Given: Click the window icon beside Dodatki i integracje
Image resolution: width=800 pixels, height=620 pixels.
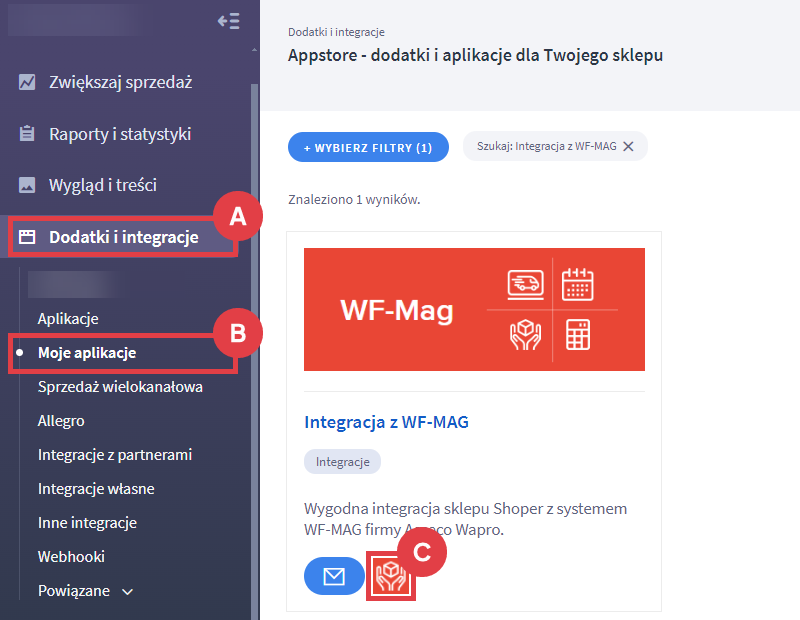Looking at the screenshot, I should (x=28, y=237).
